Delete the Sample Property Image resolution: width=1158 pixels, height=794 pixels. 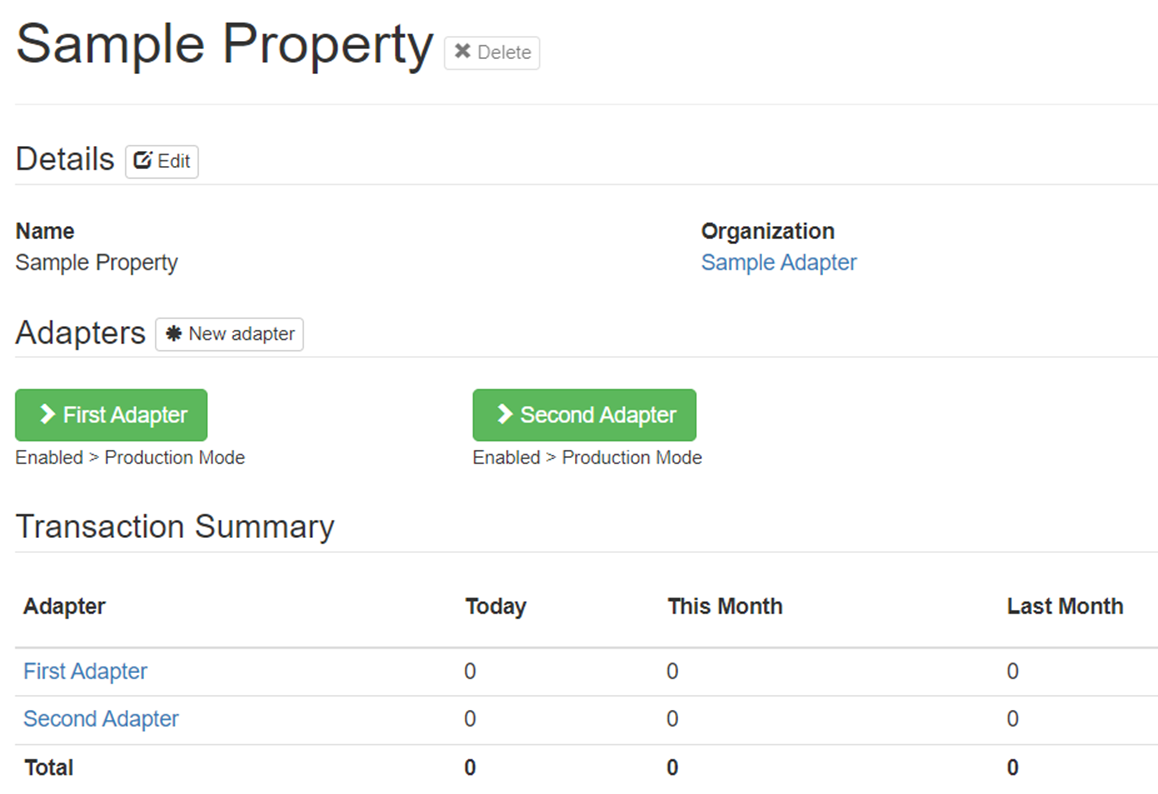(492, 52)
